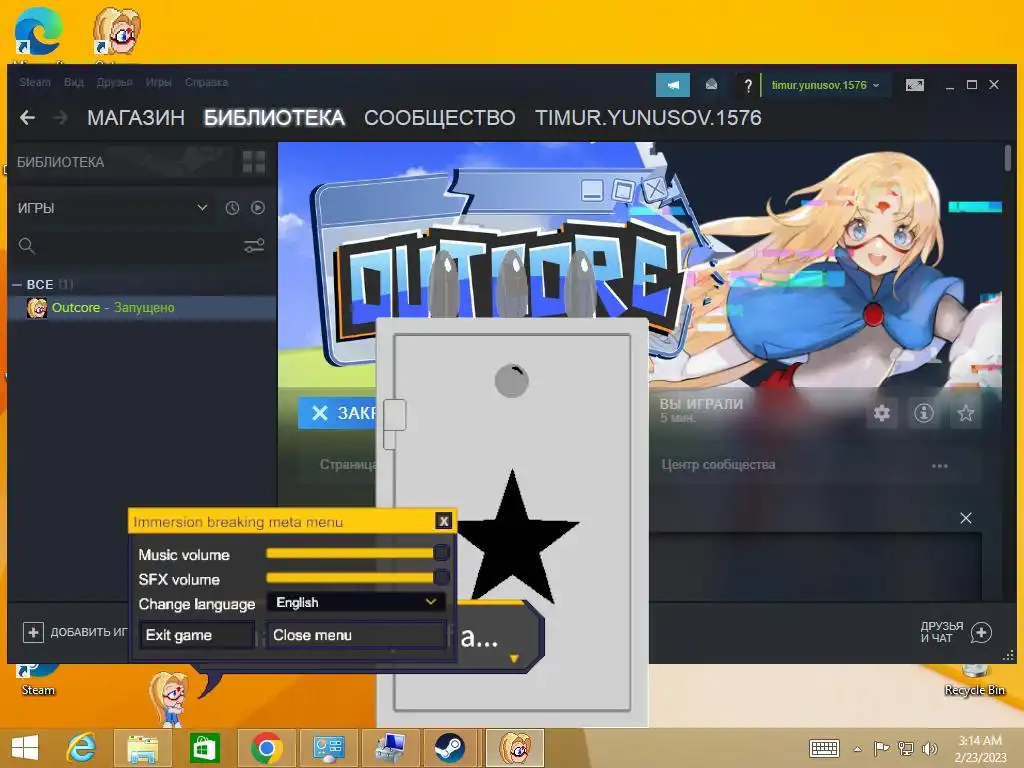The height and width of the screenshot is (768, 1024).
Task: Switch to Outcore game taskbar icon
Action: 516,748
